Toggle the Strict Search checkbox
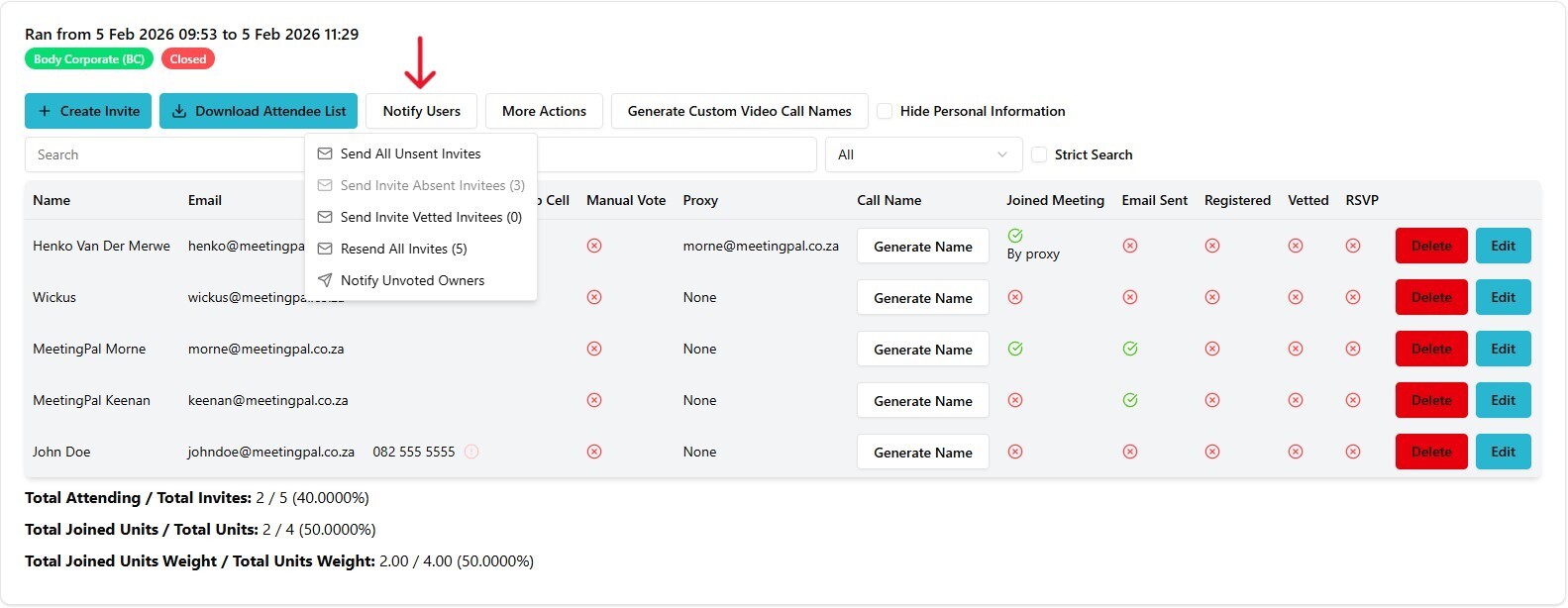This screenshot has width=1568, height=608. click(x=1039, y=154)
